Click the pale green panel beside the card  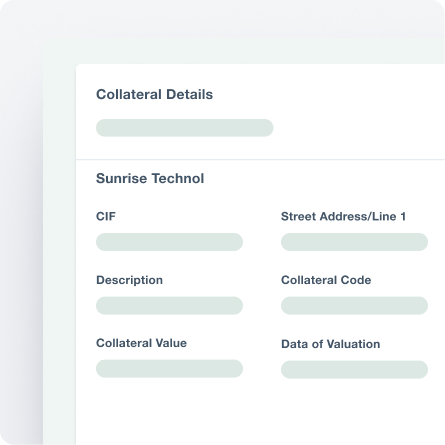click(59, 233)
